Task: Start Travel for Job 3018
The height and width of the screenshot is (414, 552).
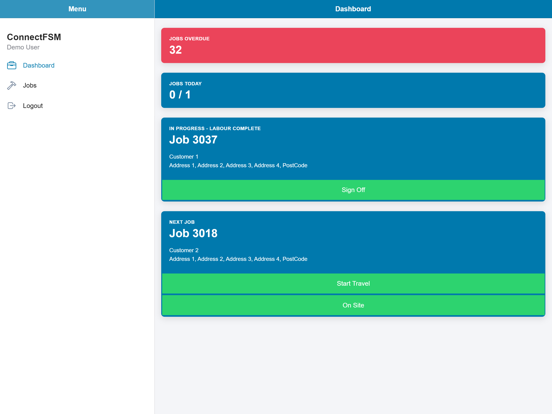Action: point(353,283)
